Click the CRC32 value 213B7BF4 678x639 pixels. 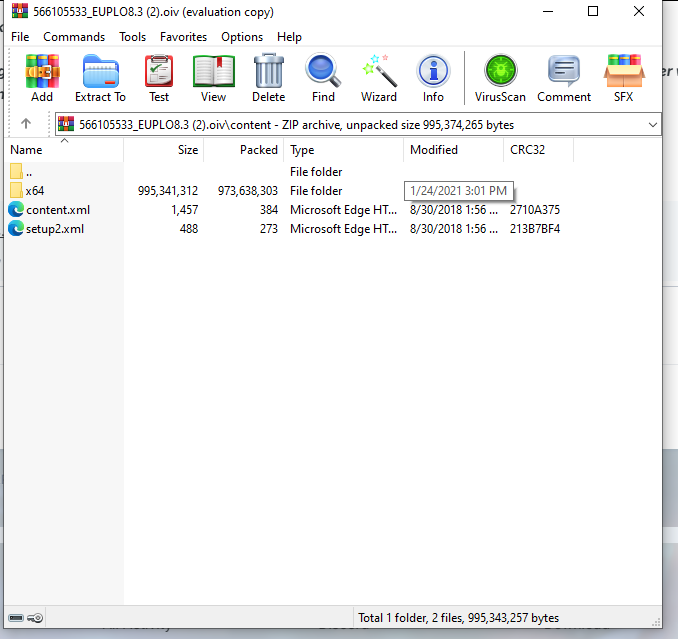(x=535, y=229)
